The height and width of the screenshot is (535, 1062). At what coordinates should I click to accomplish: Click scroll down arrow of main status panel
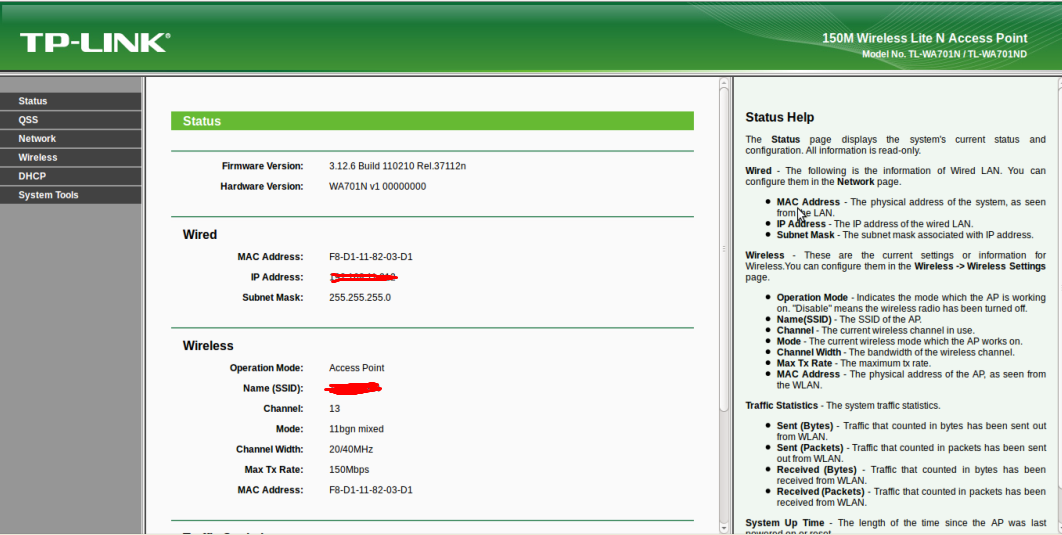coord(724,528)
